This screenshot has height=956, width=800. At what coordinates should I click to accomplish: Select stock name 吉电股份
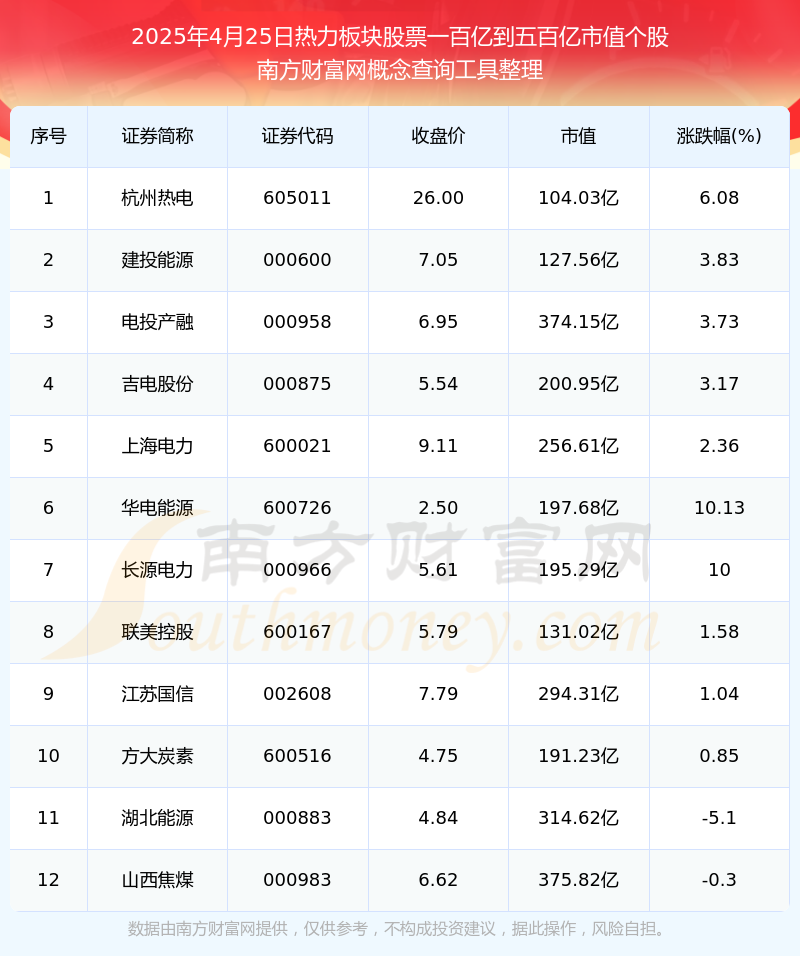[157, 384]
